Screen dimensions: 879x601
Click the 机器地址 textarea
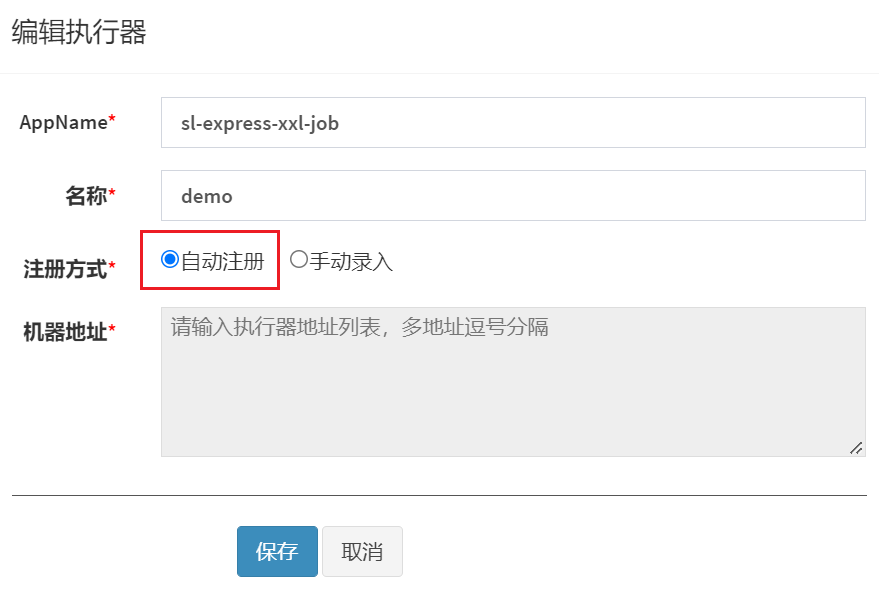(x=513, y=382)
